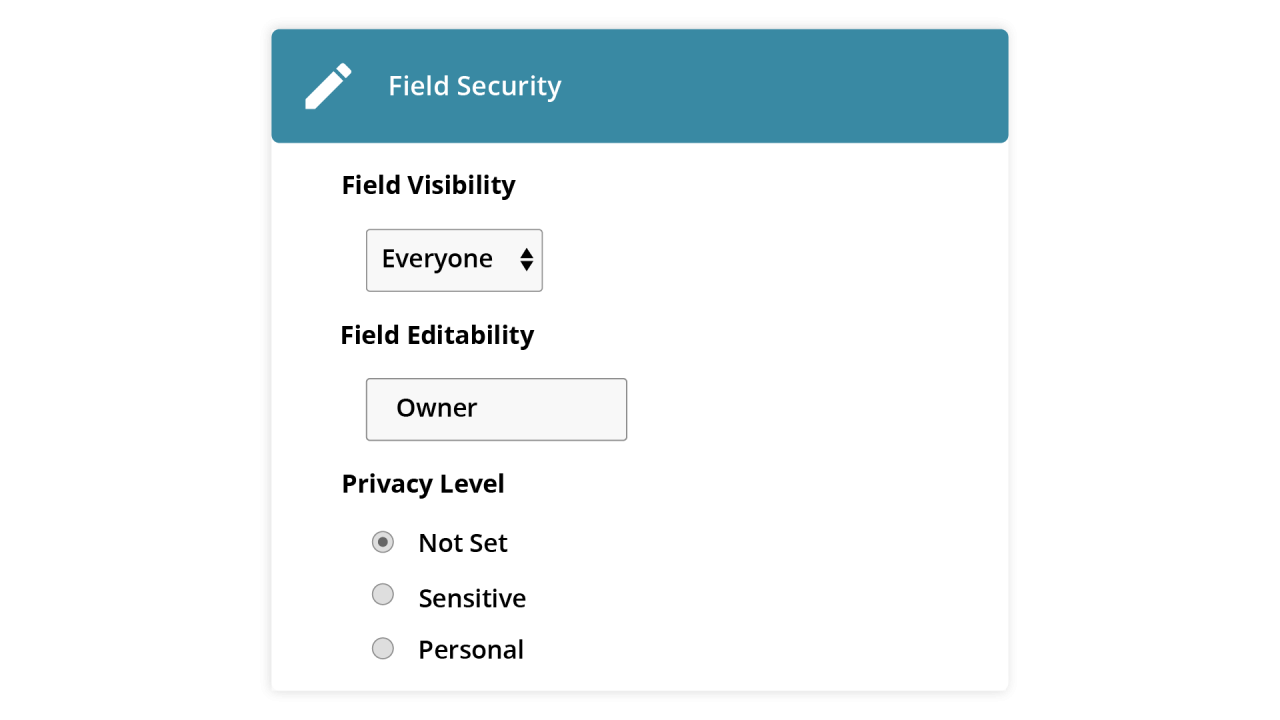The image size is (1280, 720).
Task: Open the Field Editability selector showing Owner
Action: [496, 408]
